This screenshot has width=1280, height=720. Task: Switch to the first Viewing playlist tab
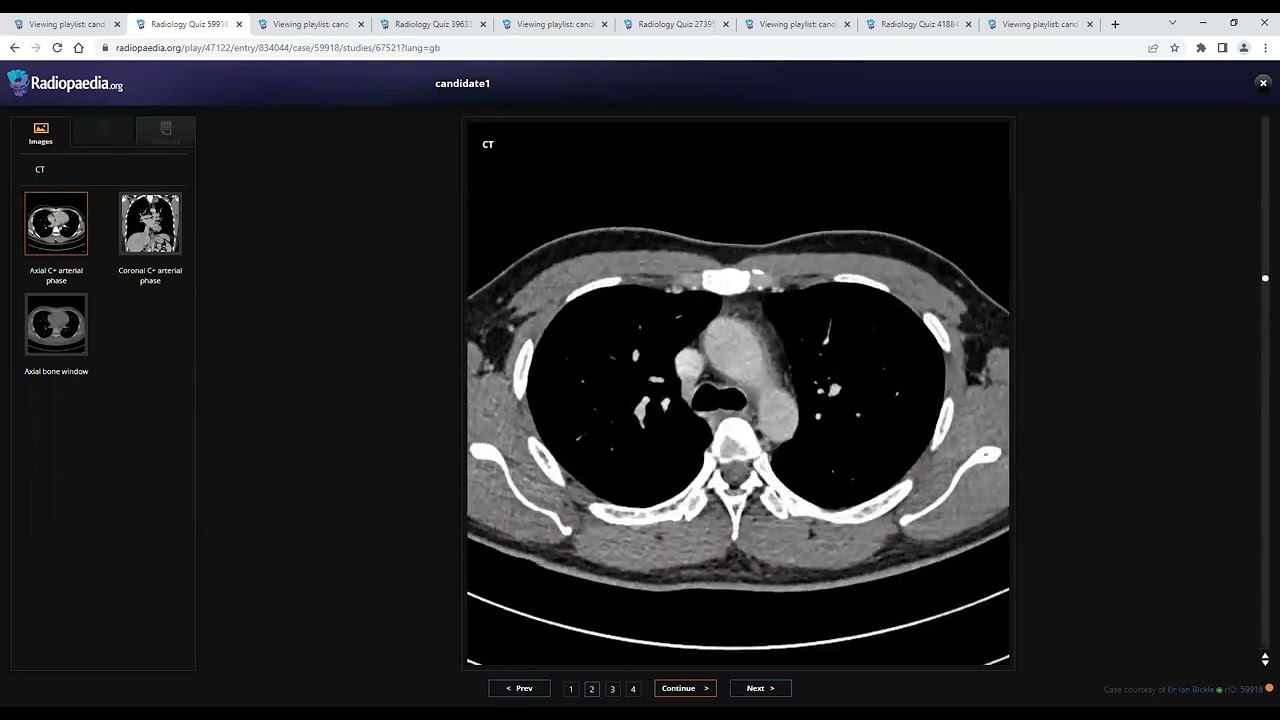click(66, 24)
